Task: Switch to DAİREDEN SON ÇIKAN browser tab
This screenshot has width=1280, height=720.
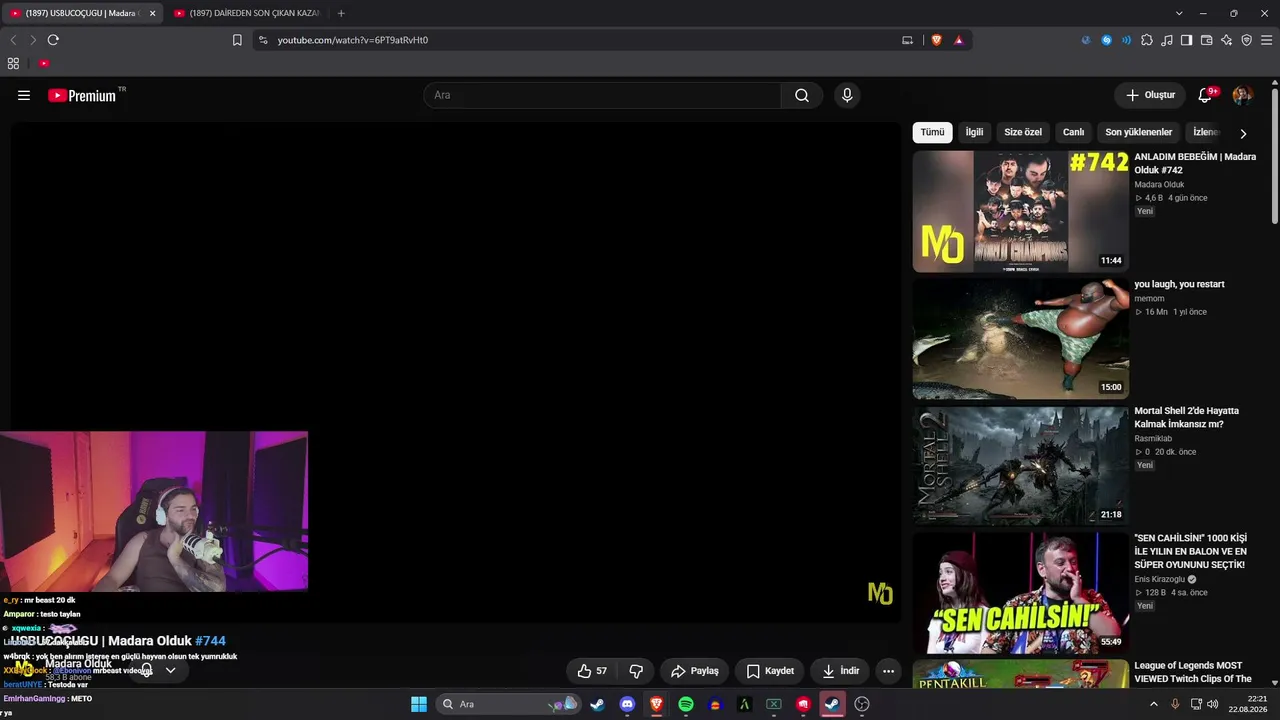Action: coord(247,13)
